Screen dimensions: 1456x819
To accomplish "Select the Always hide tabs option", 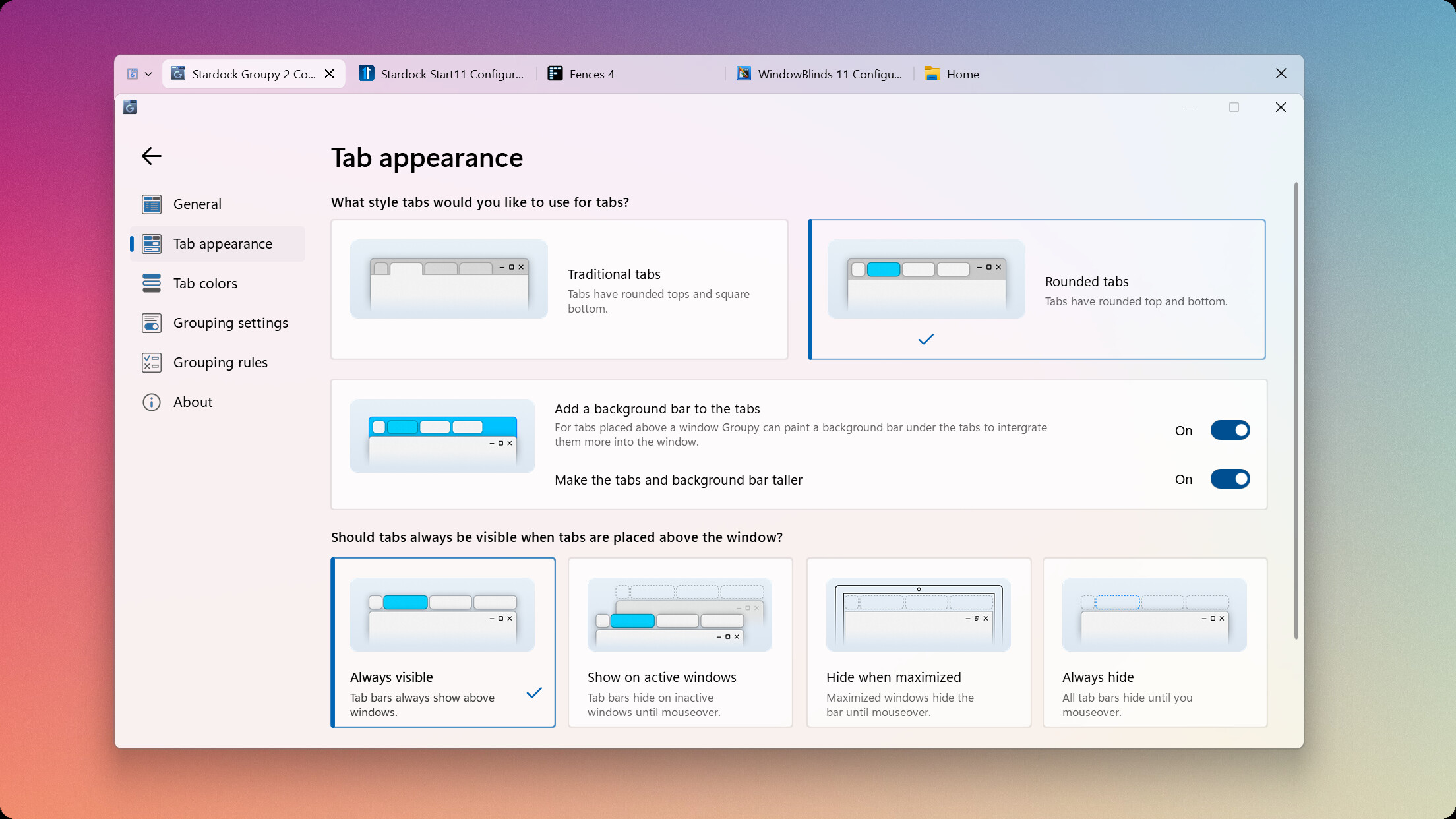I will [1155, 643].
